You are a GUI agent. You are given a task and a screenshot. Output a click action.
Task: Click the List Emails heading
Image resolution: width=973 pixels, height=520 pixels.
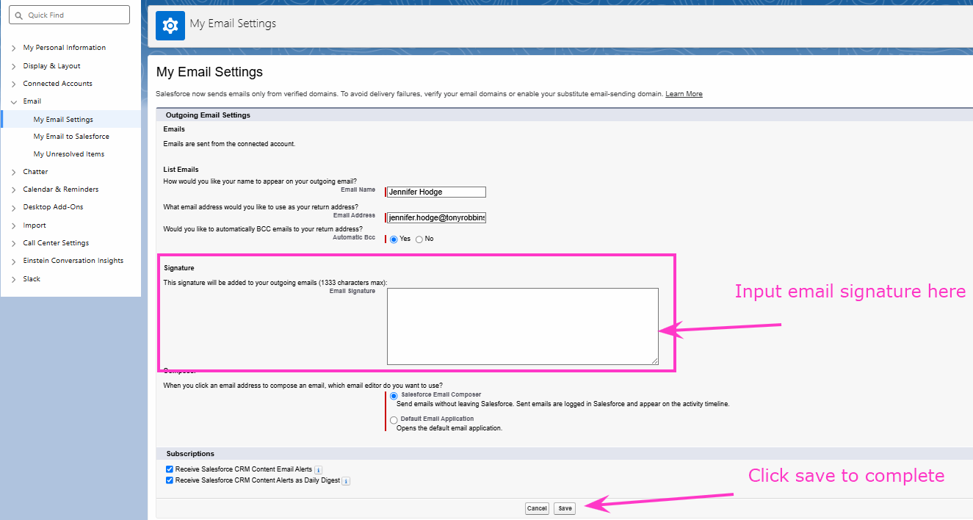(181, 169)
